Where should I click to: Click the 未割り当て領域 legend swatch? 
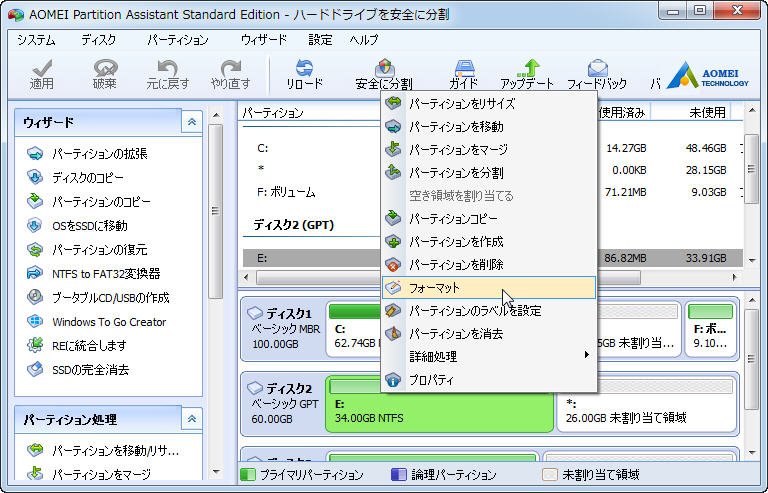coord(550,474)
